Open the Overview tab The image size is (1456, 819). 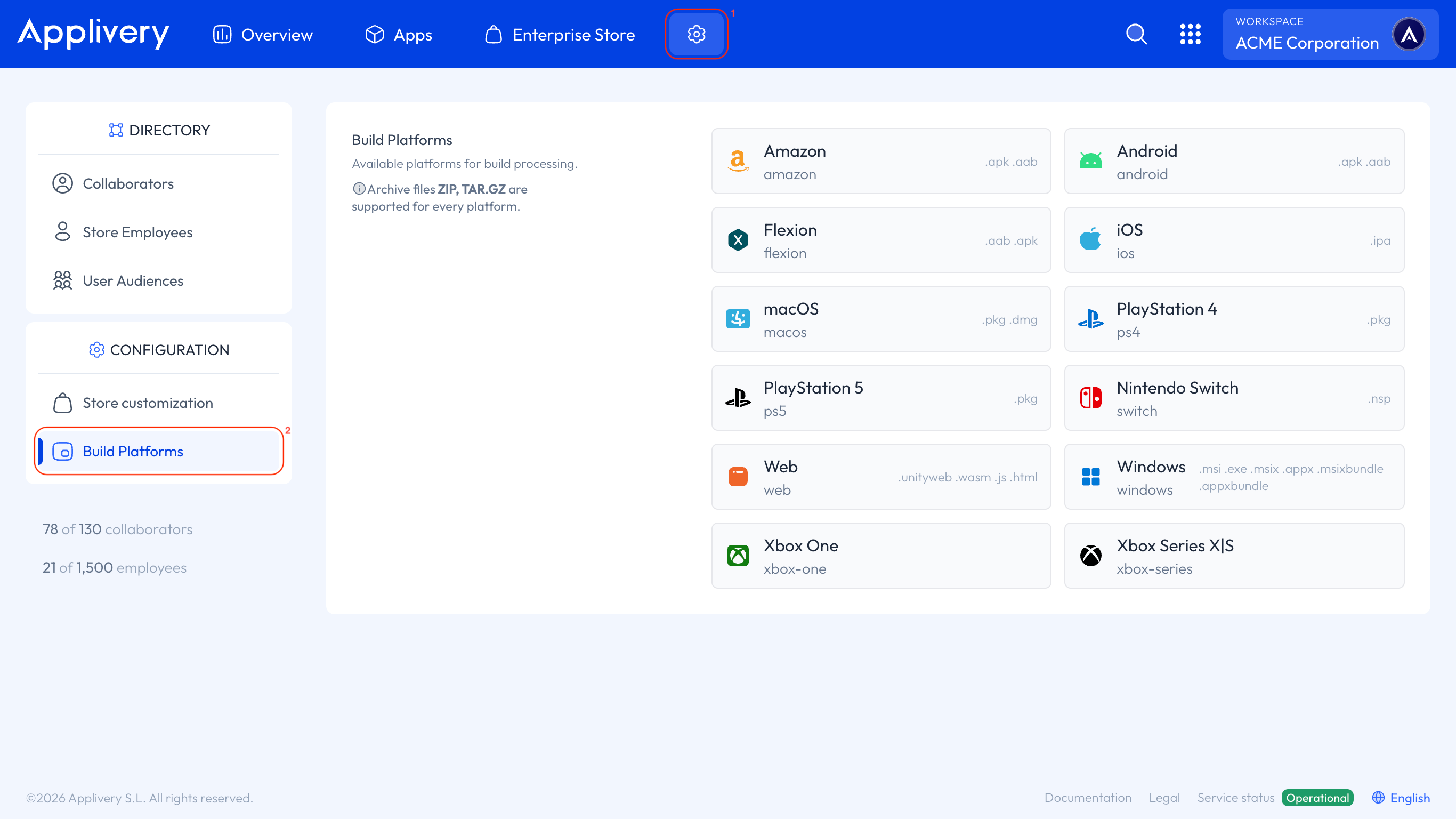pyautogui.click(x=263, y=35)
